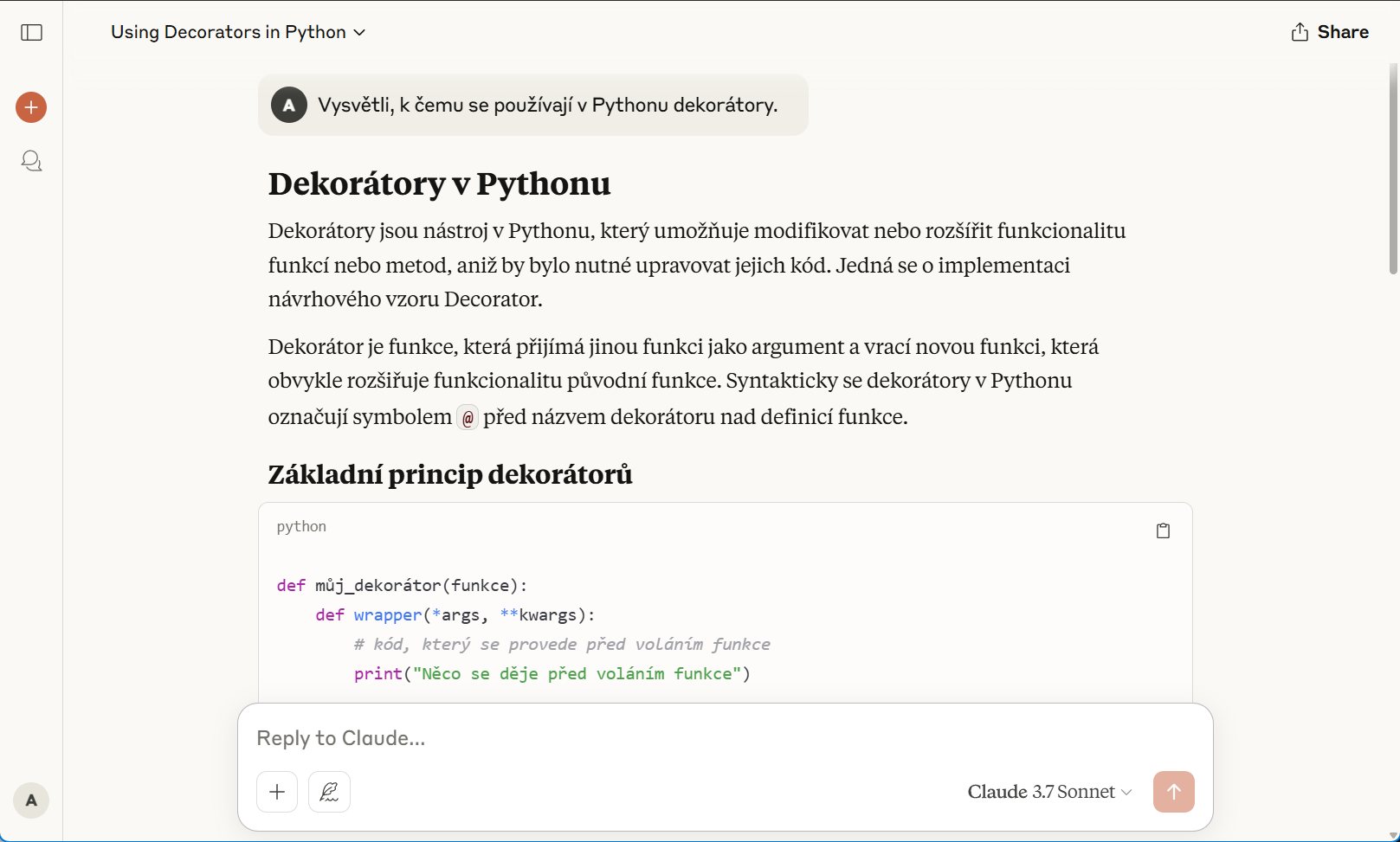Click the 'Základní princip dekorátorů' heading
Image resolution: width=1400 pixels, height=842 pixels.
(450, 474)
